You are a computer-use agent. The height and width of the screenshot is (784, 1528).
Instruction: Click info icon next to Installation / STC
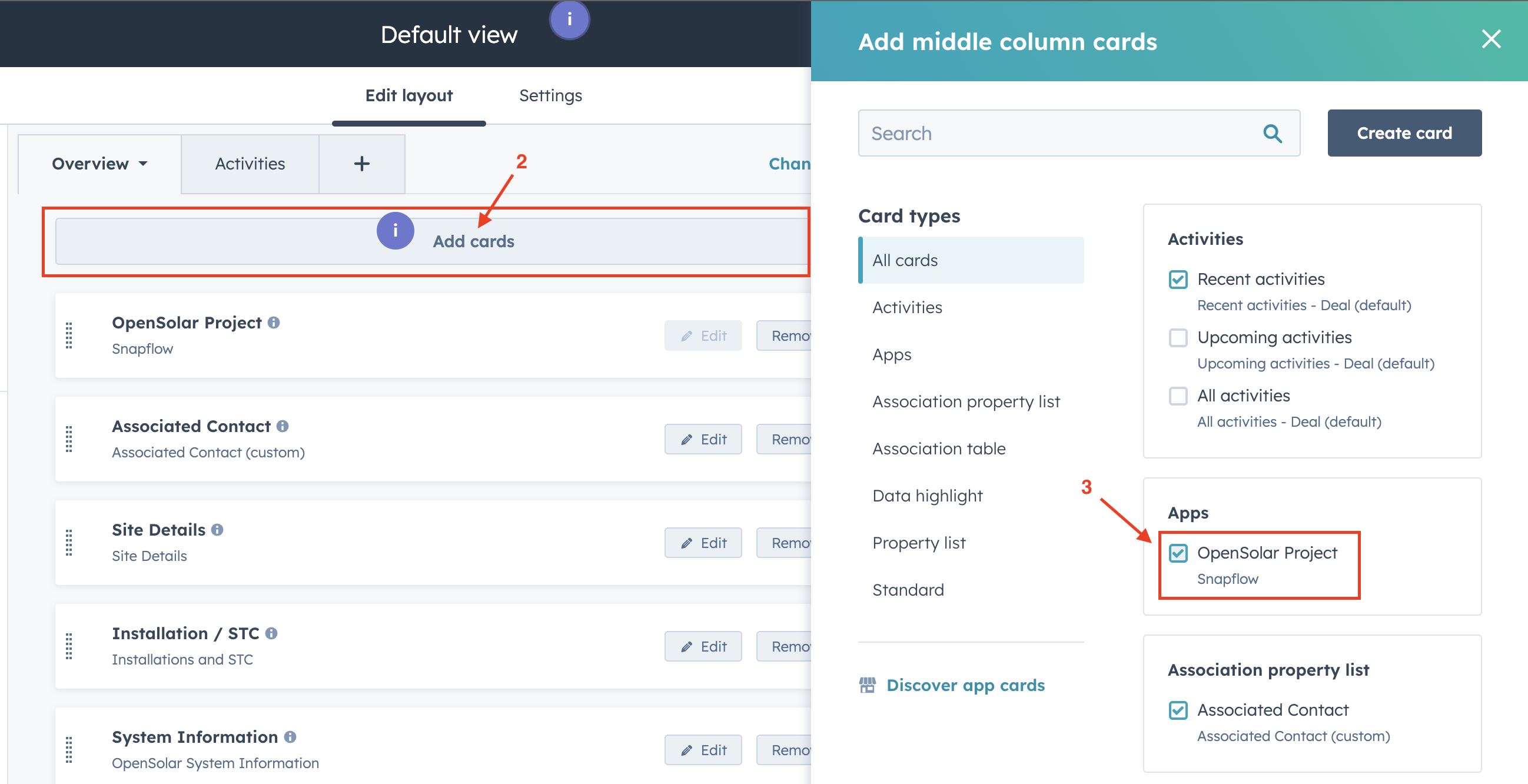coord(271,633)
